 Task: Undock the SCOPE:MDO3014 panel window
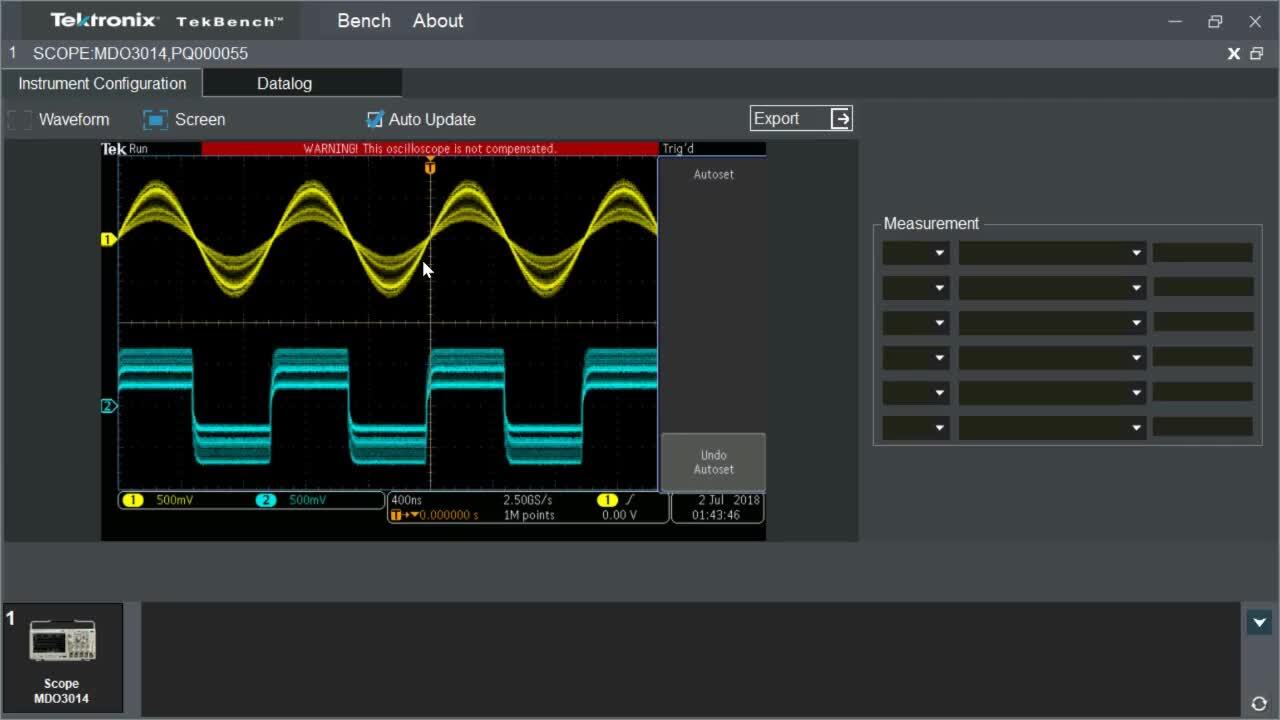click(1257, 54)
